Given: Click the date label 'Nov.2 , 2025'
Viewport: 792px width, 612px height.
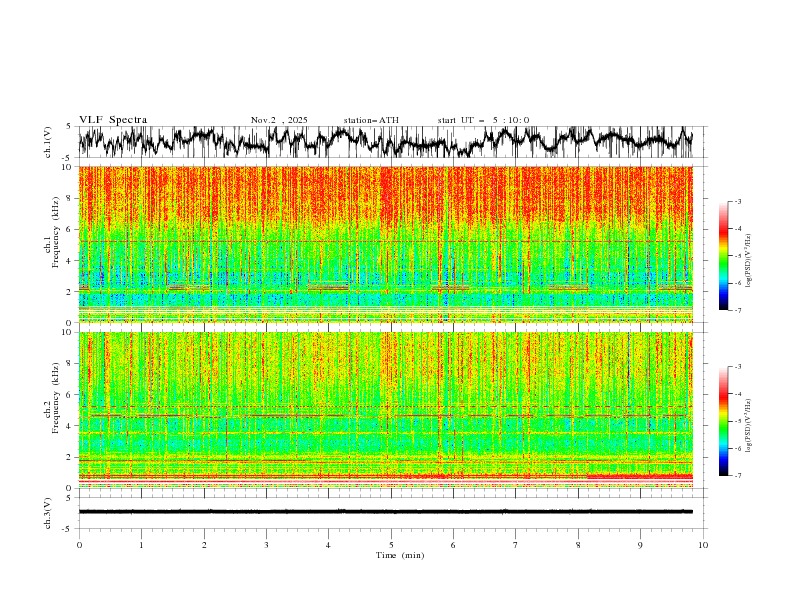Looking at the screenshot, I should [279, 120].
